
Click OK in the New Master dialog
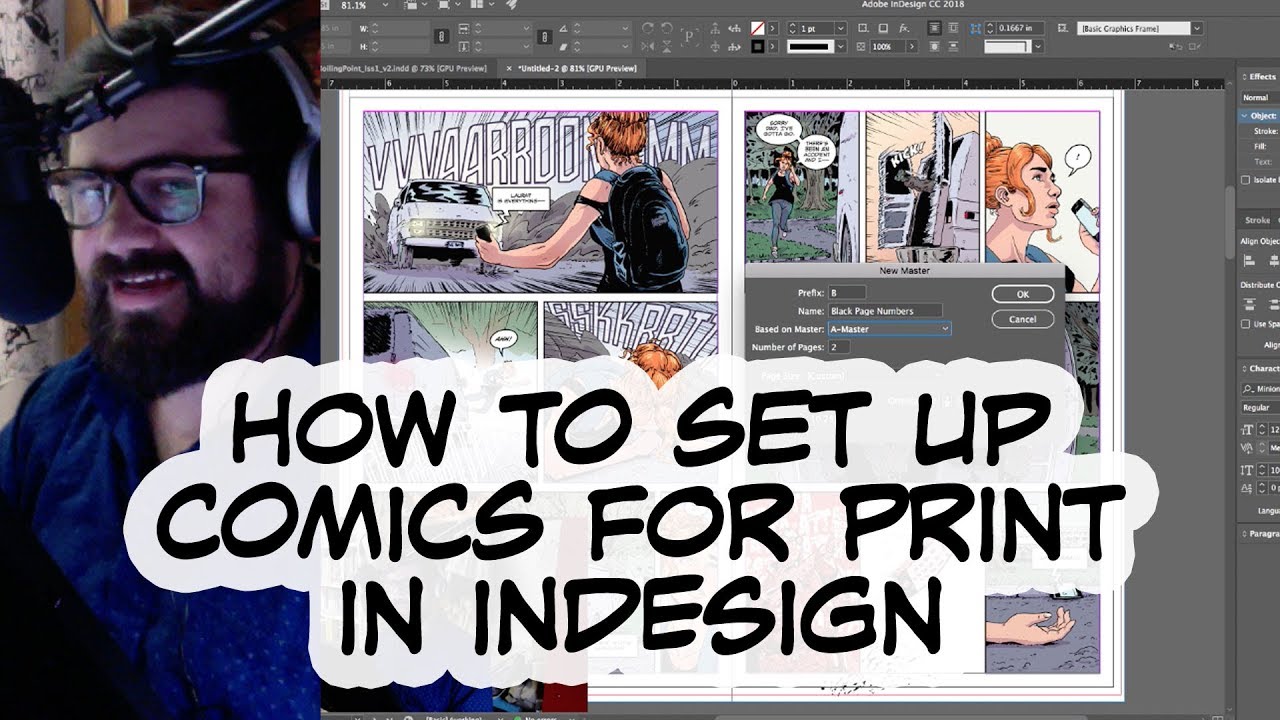click(x=1022, y=294)
